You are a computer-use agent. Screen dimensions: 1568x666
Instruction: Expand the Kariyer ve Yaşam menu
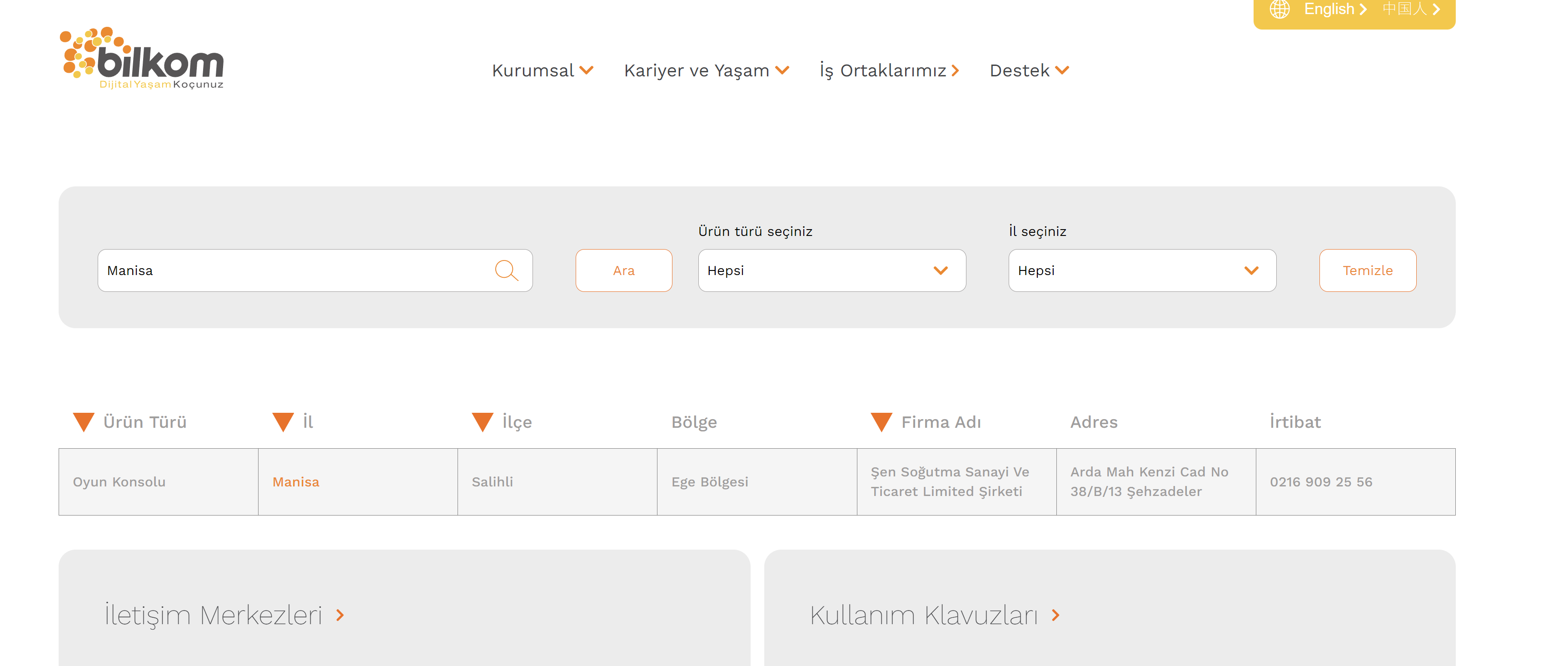point(706,70)
